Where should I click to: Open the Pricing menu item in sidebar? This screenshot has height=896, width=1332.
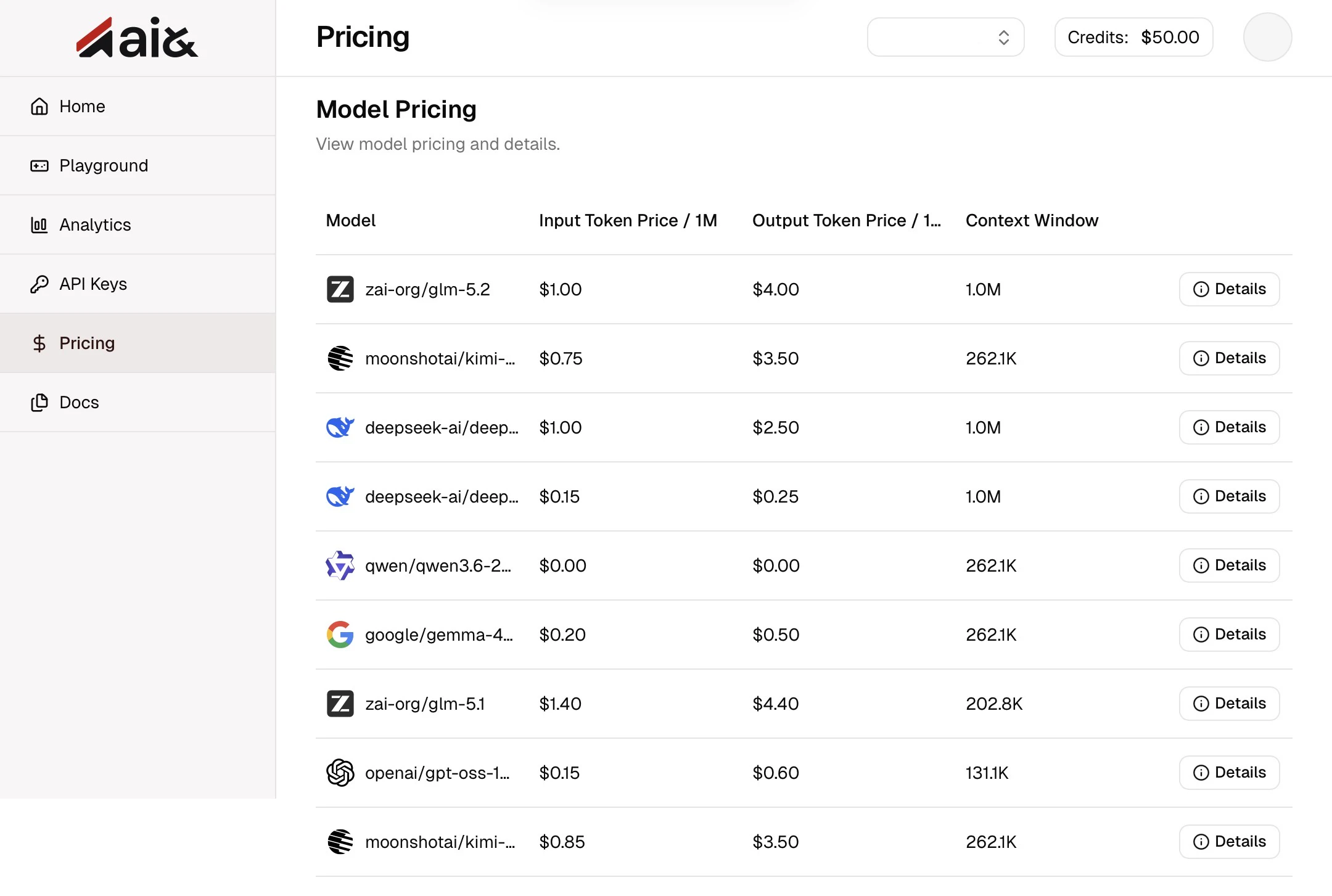pyautogui.click(x=138, y=343)
